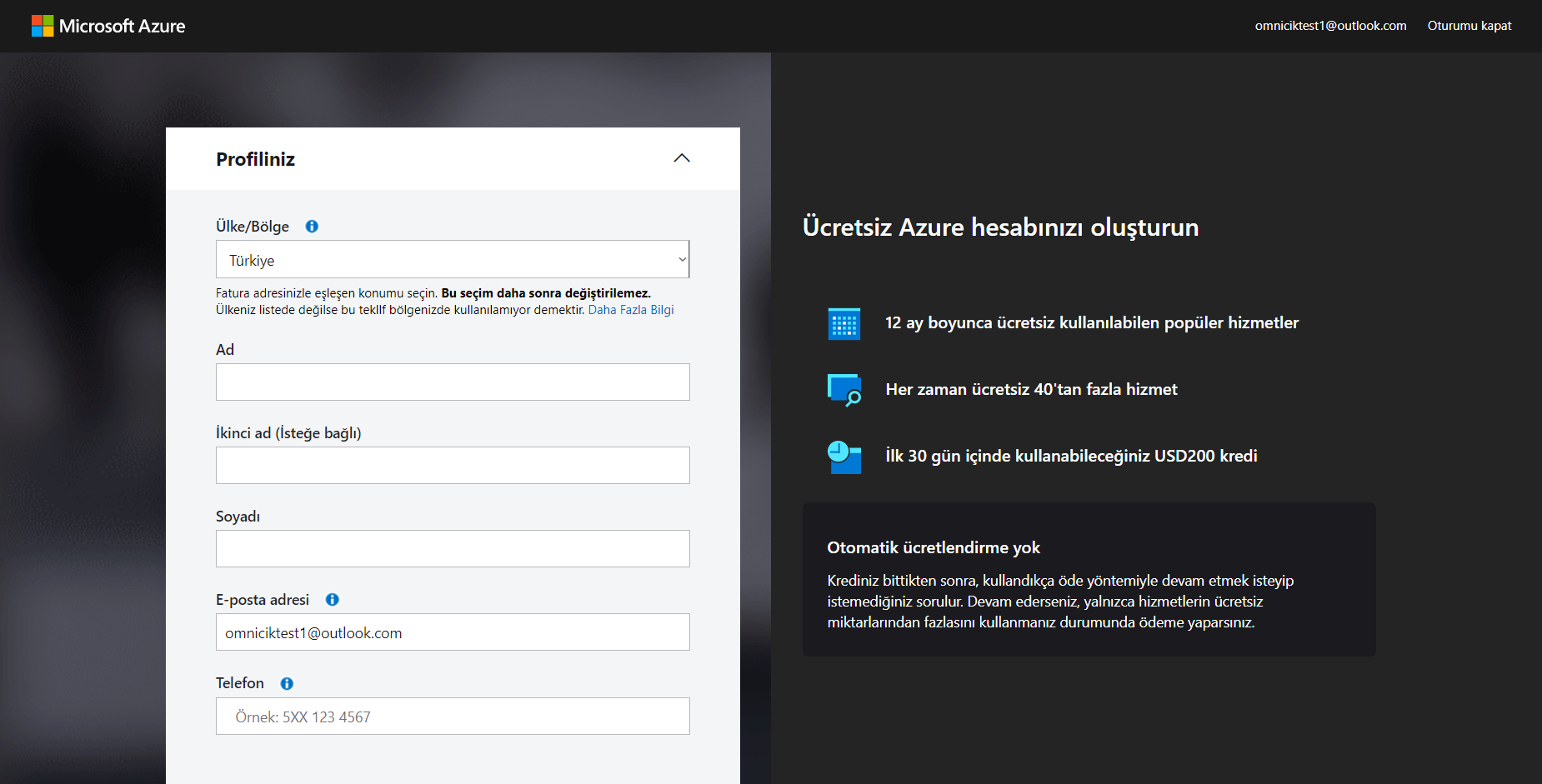Click the clock credit icon for USD200 kredi
Viewport: 1542px width, 784px height.
tap(844, 457)
